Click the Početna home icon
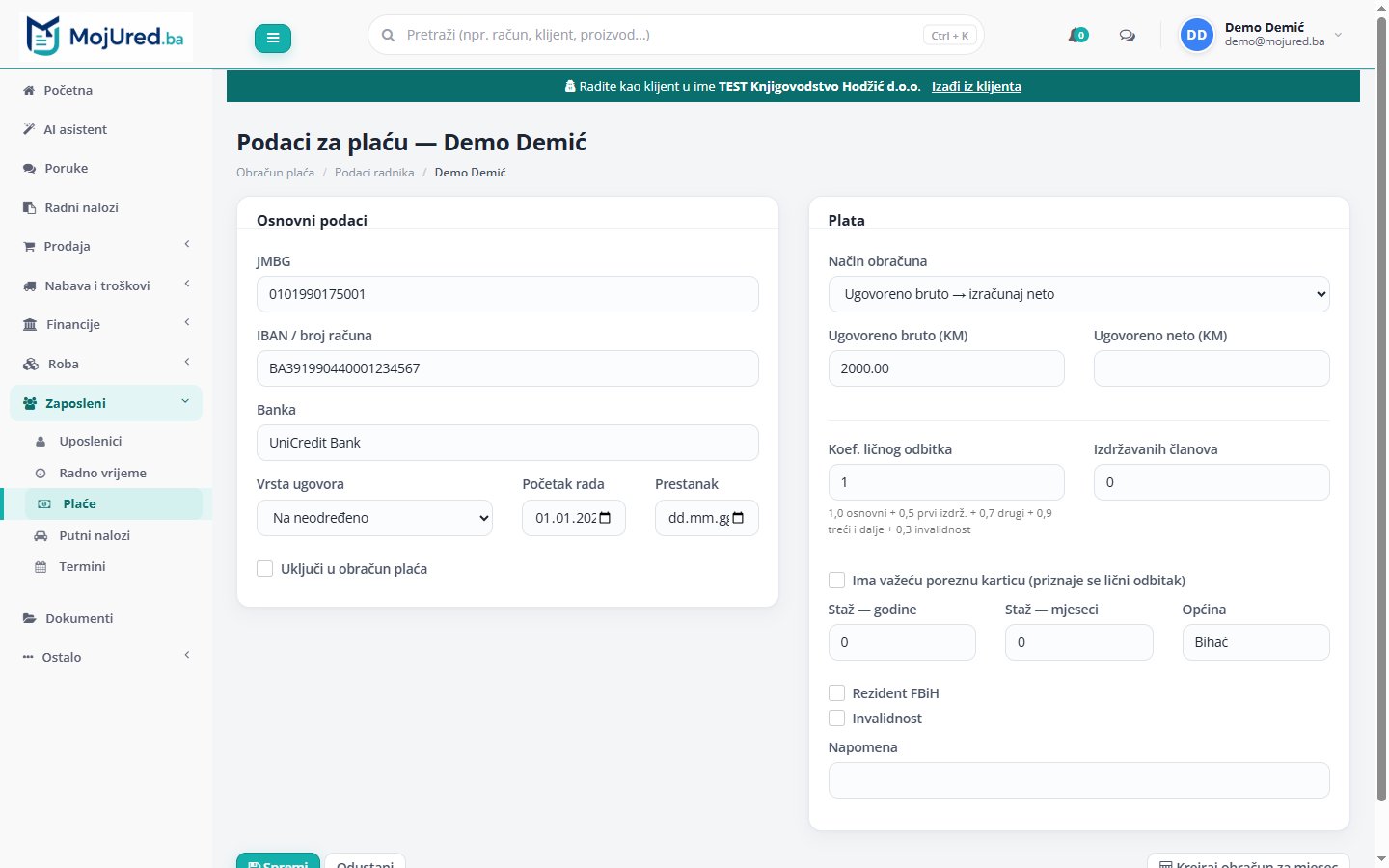This screenshot has height=868, width=1389. point(29,90)
